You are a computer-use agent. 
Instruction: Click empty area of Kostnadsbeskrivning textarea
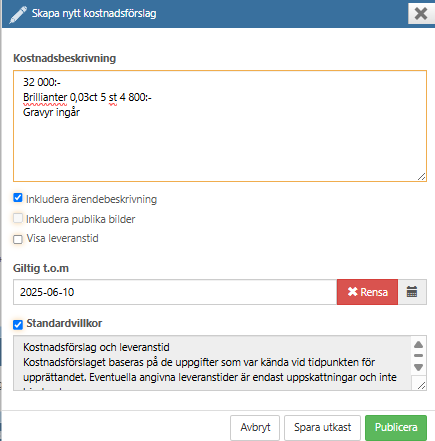click(220, 147)
